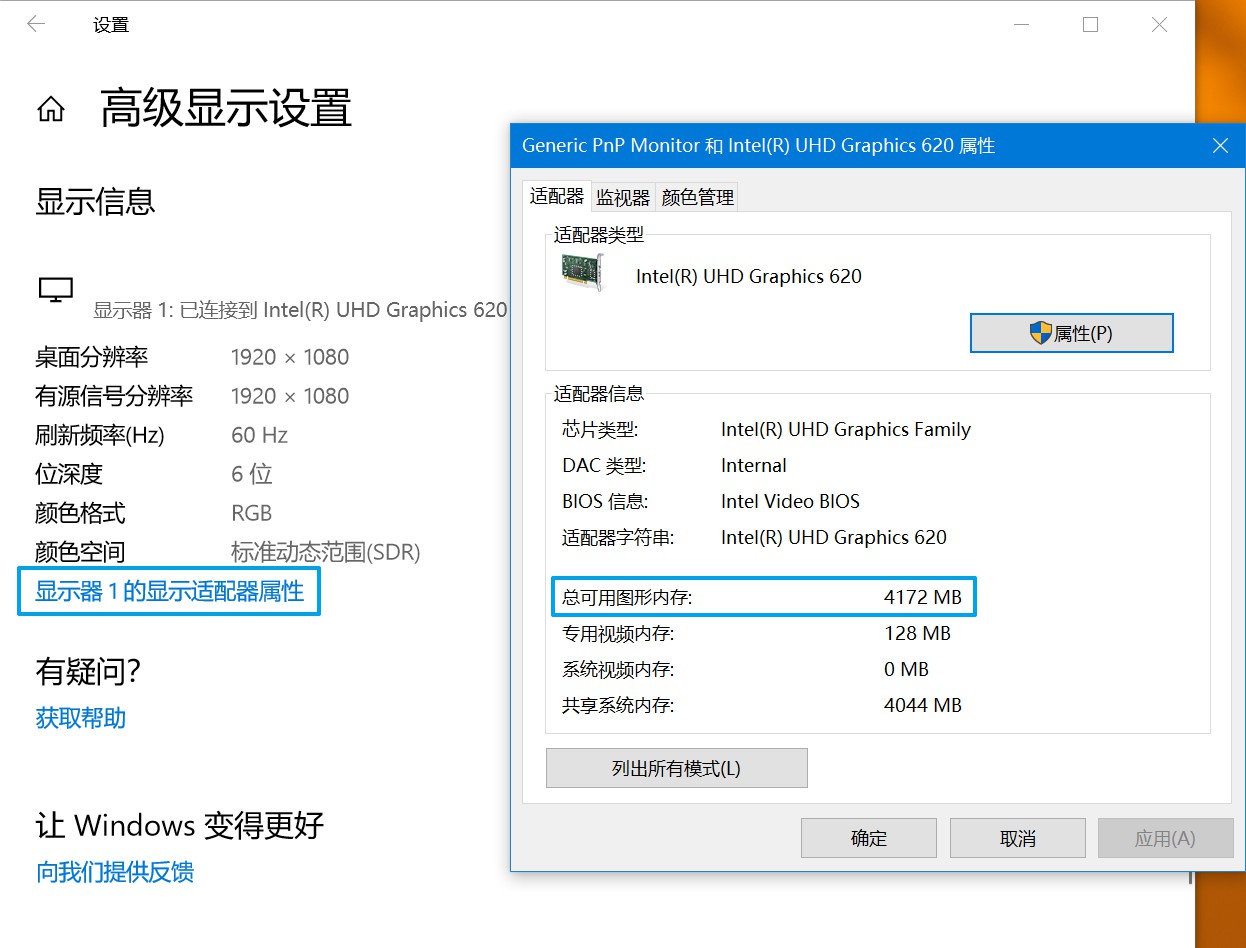1246x948 pixels.
Task: Click the 显示信息 section heading
Action: click(95, 202)
